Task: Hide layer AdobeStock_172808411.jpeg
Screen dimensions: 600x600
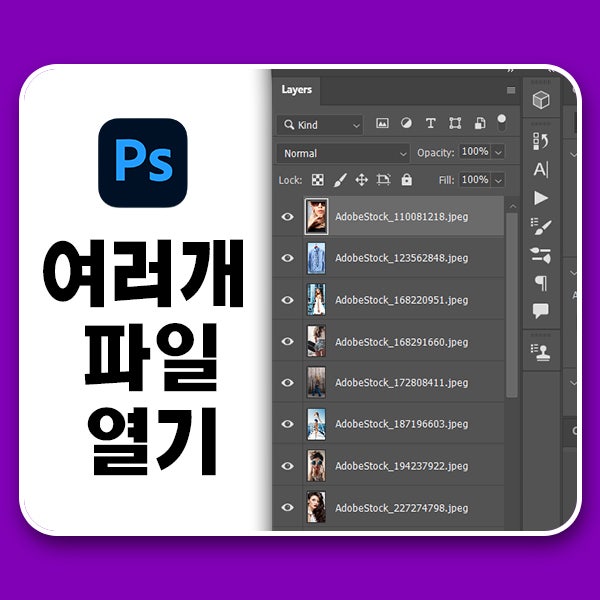Action: (287, 383)
